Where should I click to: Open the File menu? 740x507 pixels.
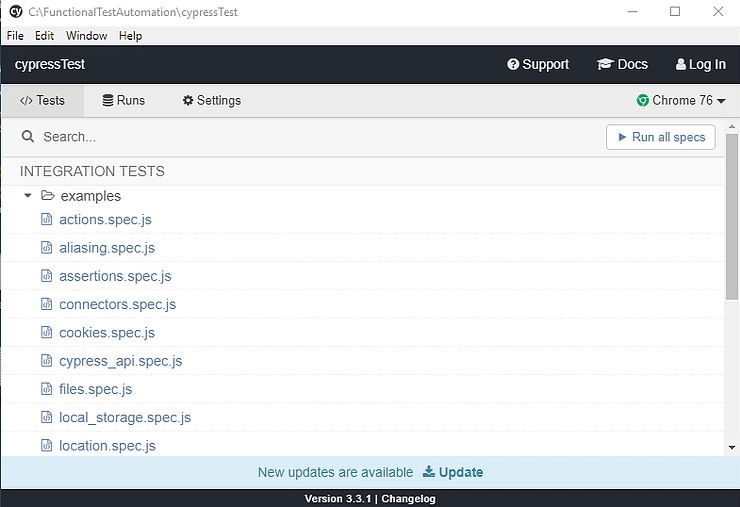coord(15,36)
